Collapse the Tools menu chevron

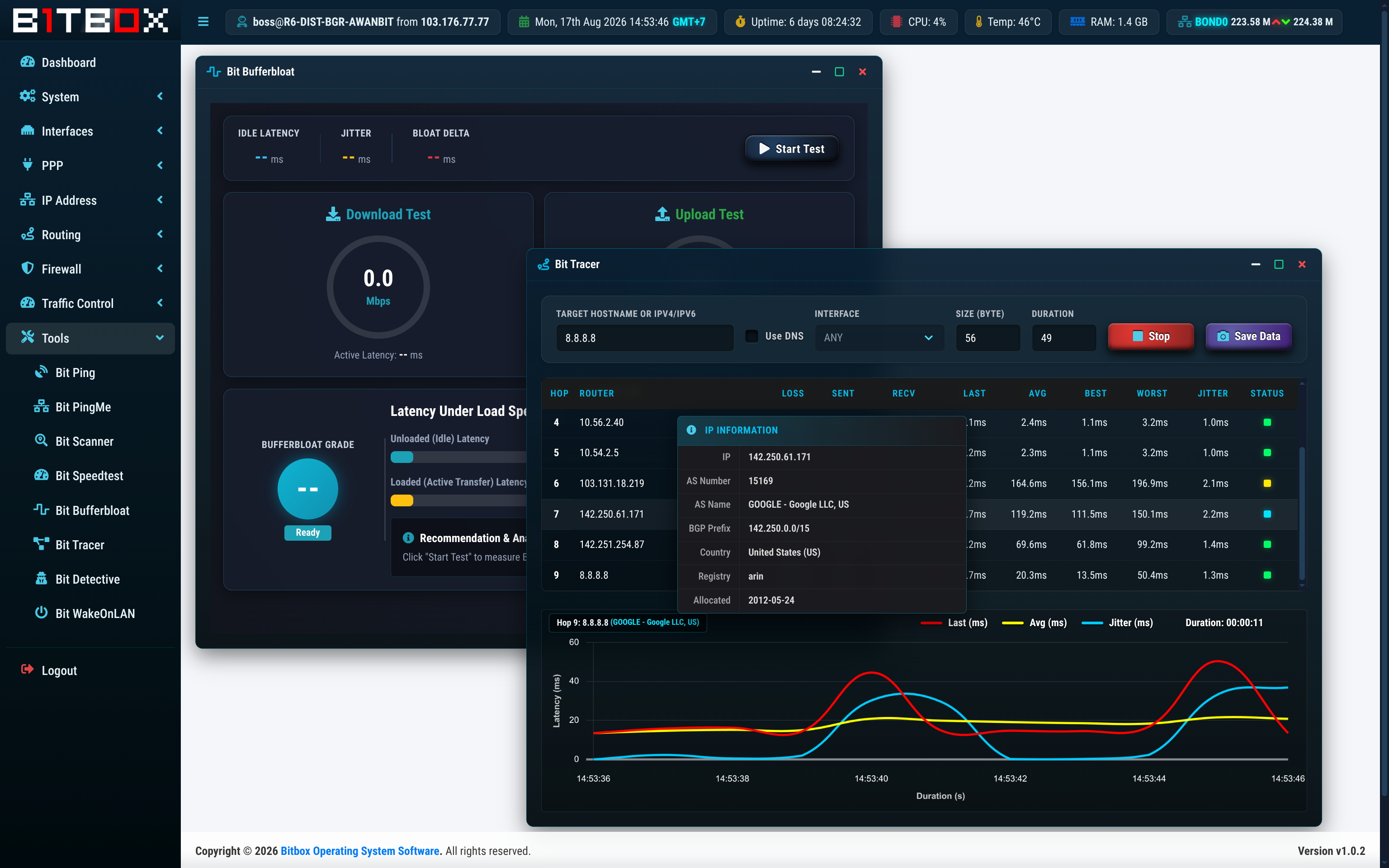160,338
